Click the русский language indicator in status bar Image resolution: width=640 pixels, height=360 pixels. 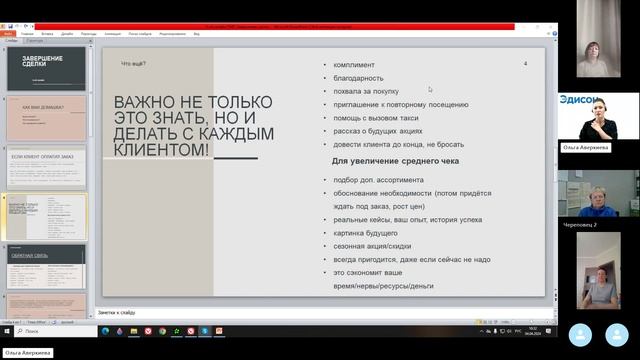coord(67,322)
